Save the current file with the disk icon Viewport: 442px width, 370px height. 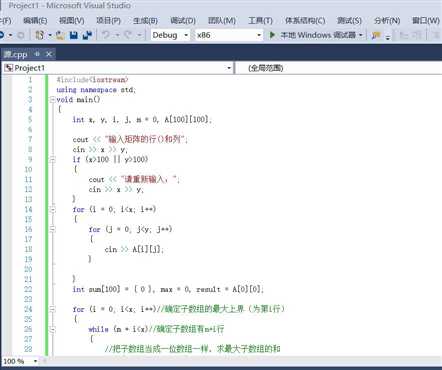click(x=74, y=35)
